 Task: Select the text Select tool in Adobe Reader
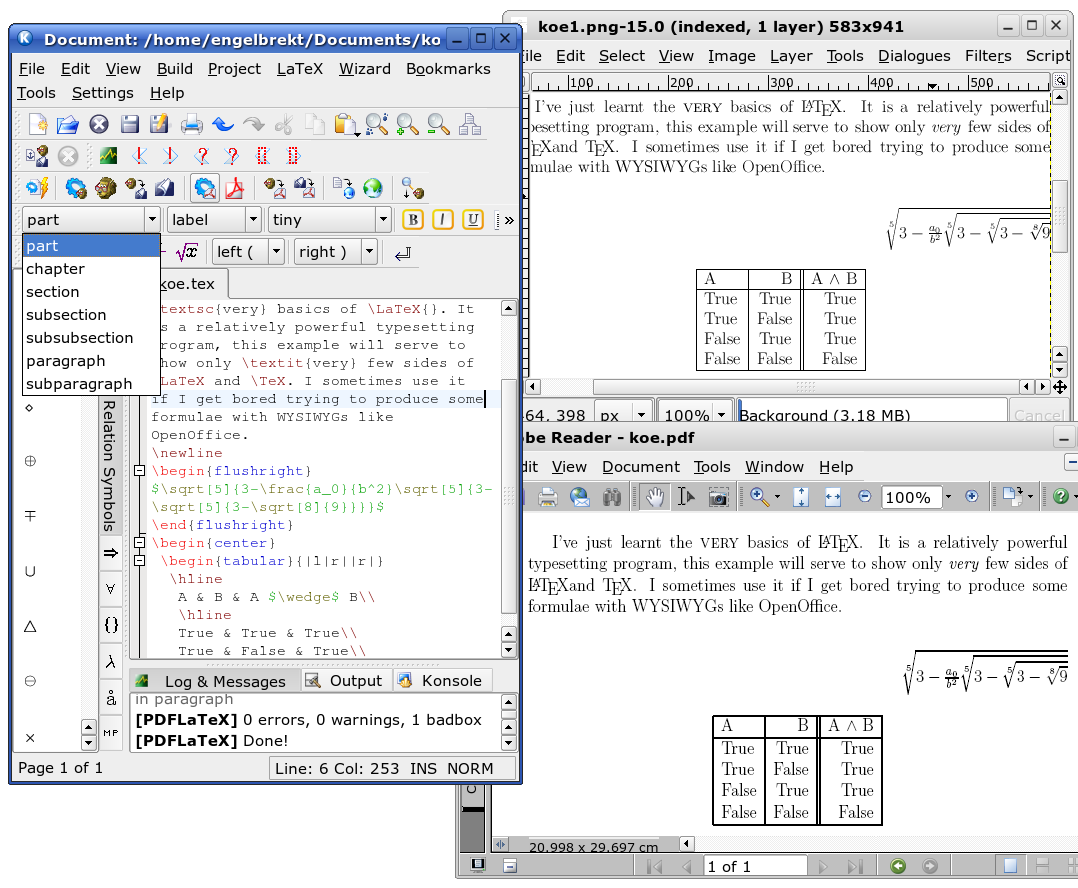(x=686, y=496)
